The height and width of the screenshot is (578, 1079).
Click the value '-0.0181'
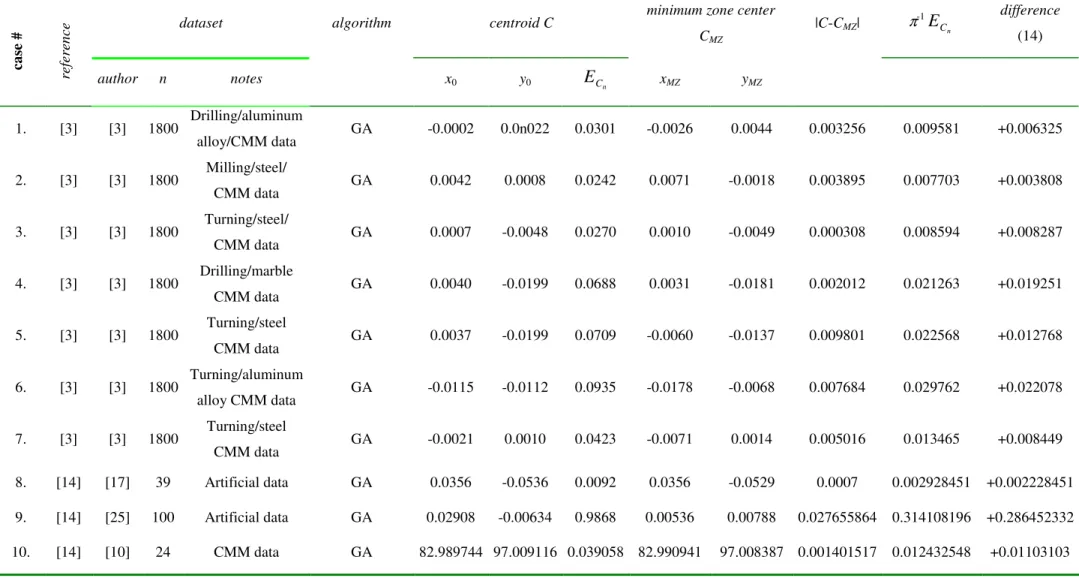[751, 284]
